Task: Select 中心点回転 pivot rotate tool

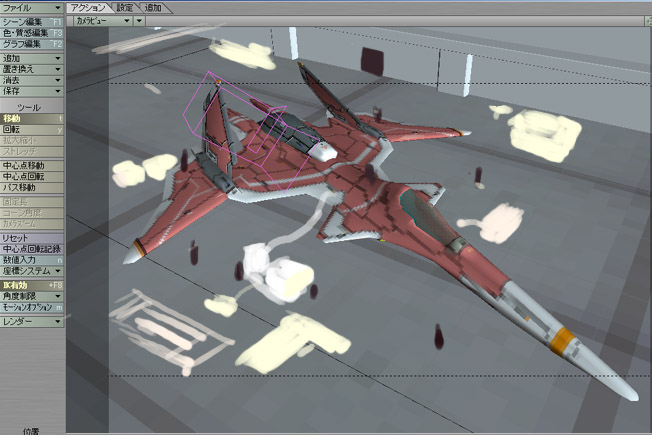Action: [32, 176]
